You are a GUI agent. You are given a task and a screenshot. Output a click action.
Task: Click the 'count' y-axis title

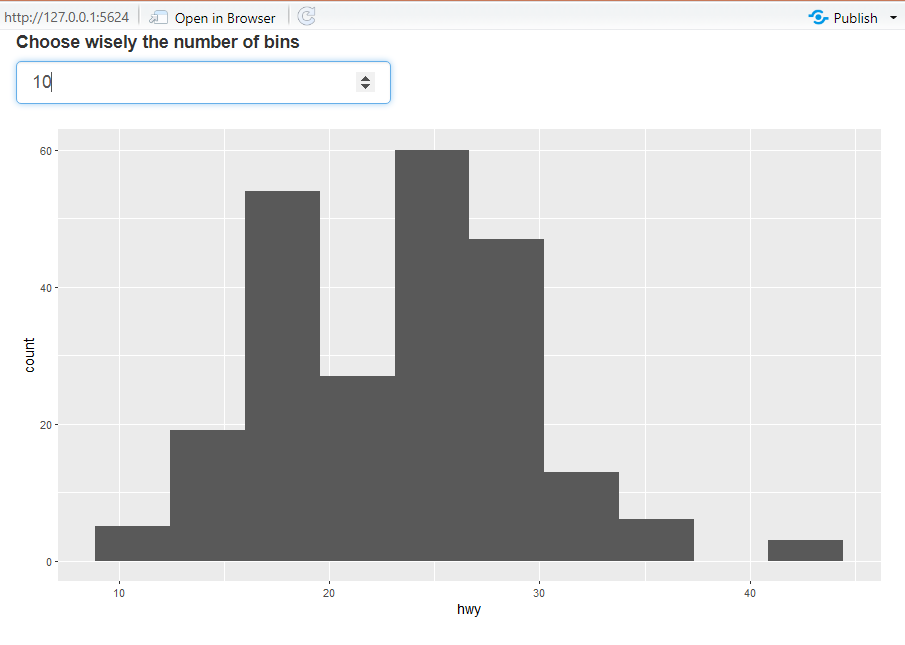click(x=29, y=355)
